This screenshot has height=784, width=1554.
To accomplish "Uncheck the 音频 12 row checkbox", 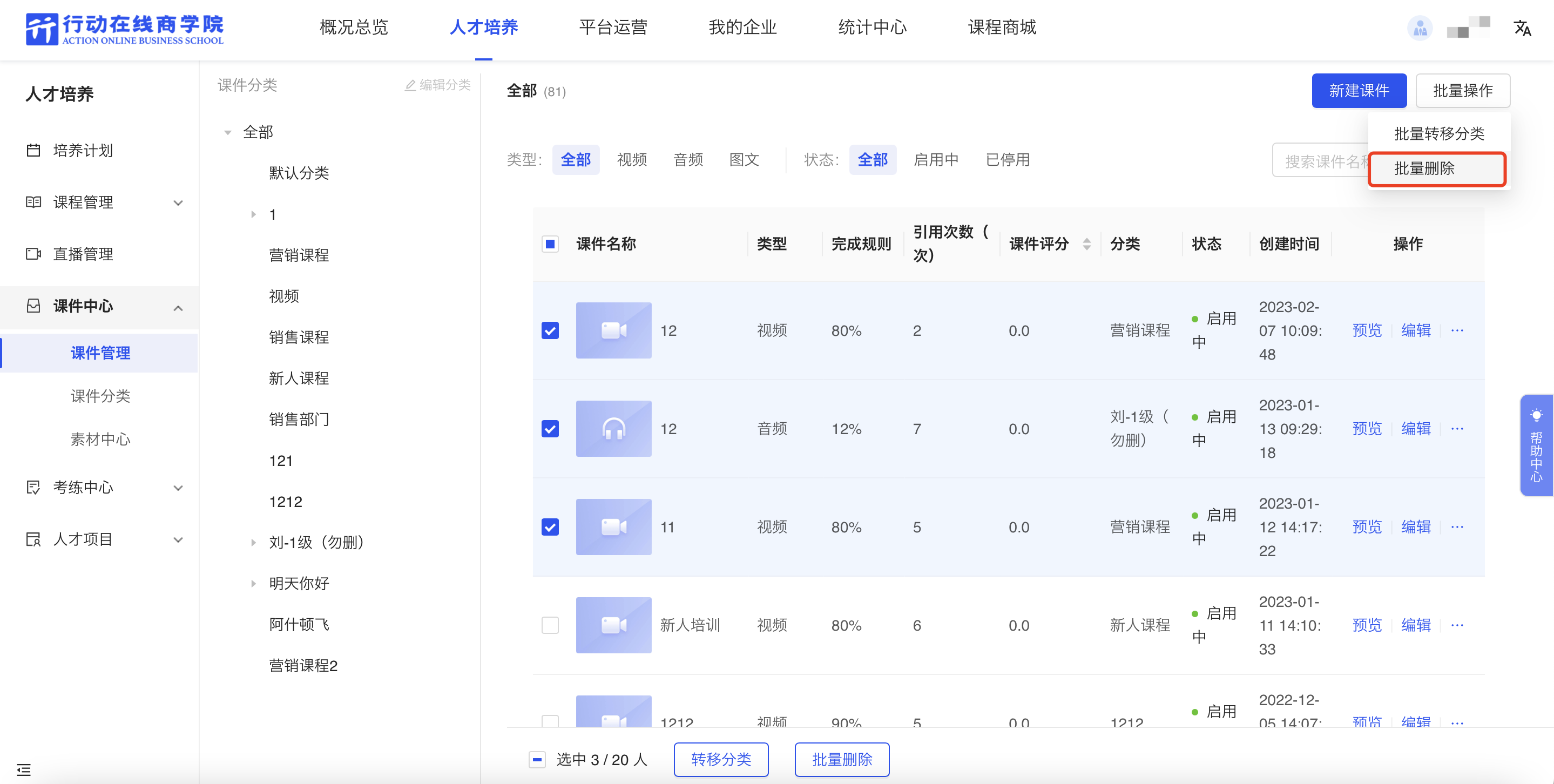I will click(x=550, y=429).
